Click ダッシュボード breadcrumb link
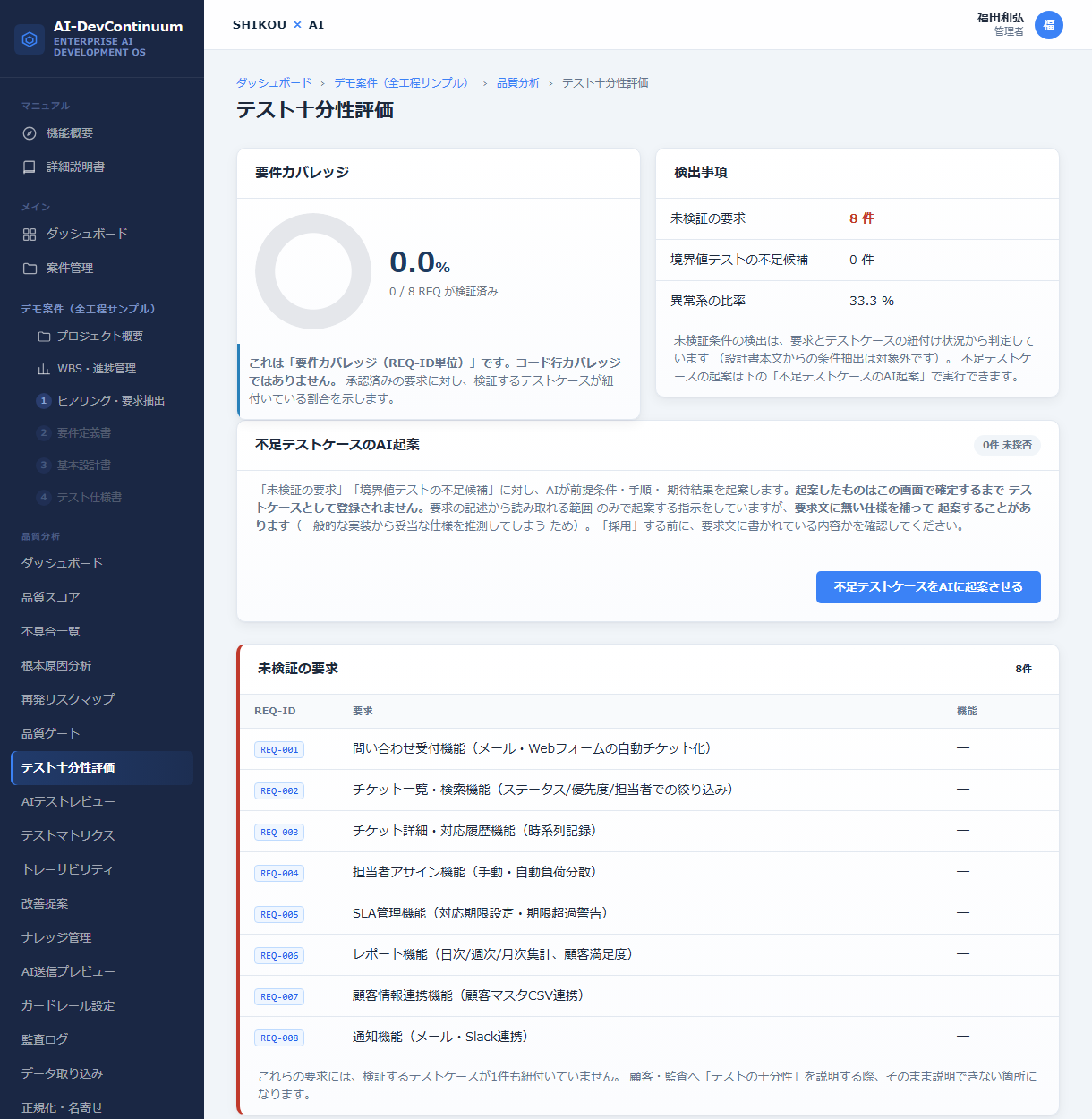Screen dimensions: 1092x1119 pyautogui.click(x=274, y=83)
